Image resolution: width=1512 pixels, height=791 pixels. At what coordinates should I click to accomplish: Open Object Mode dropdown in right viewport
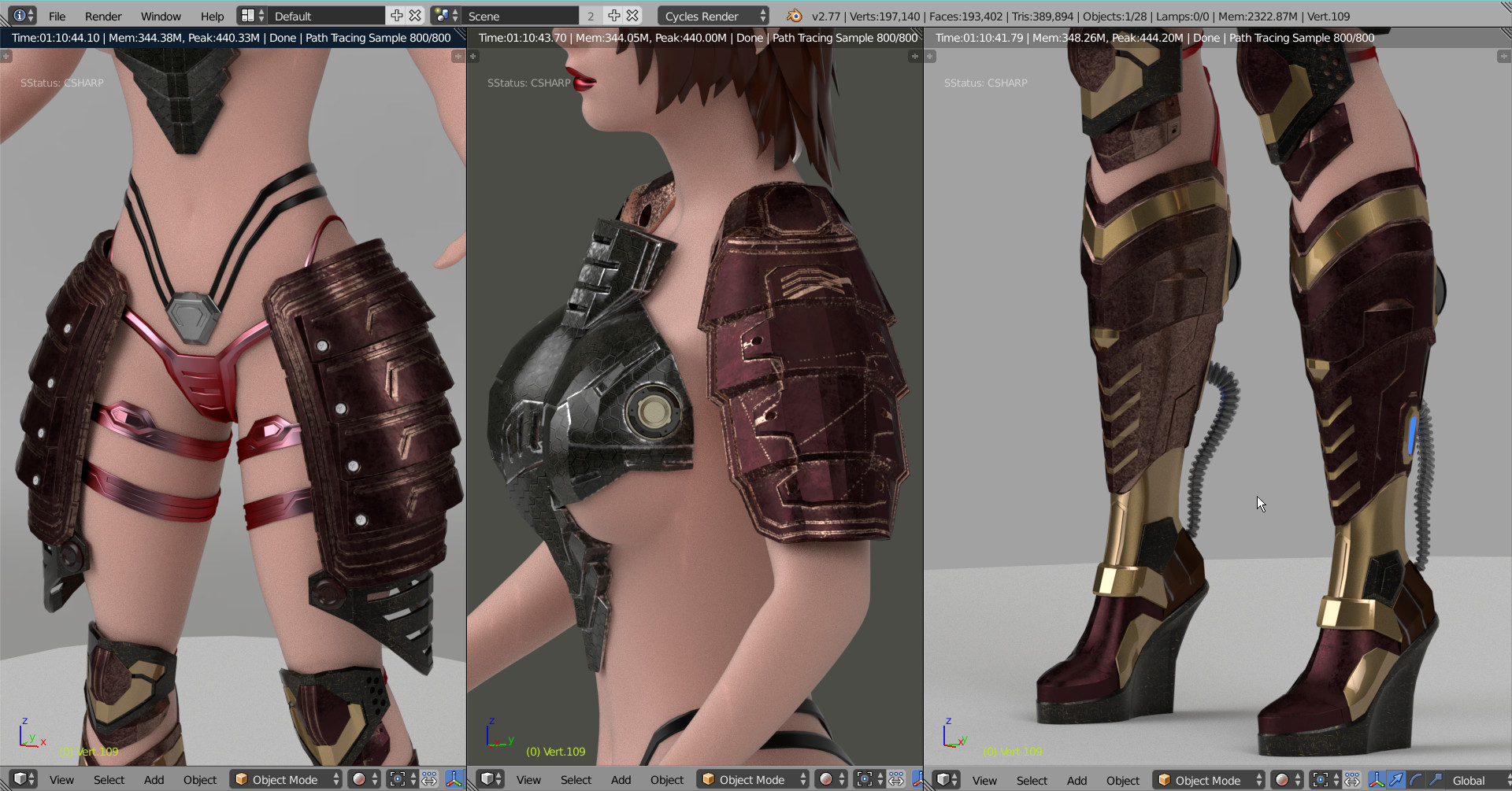1210,779
